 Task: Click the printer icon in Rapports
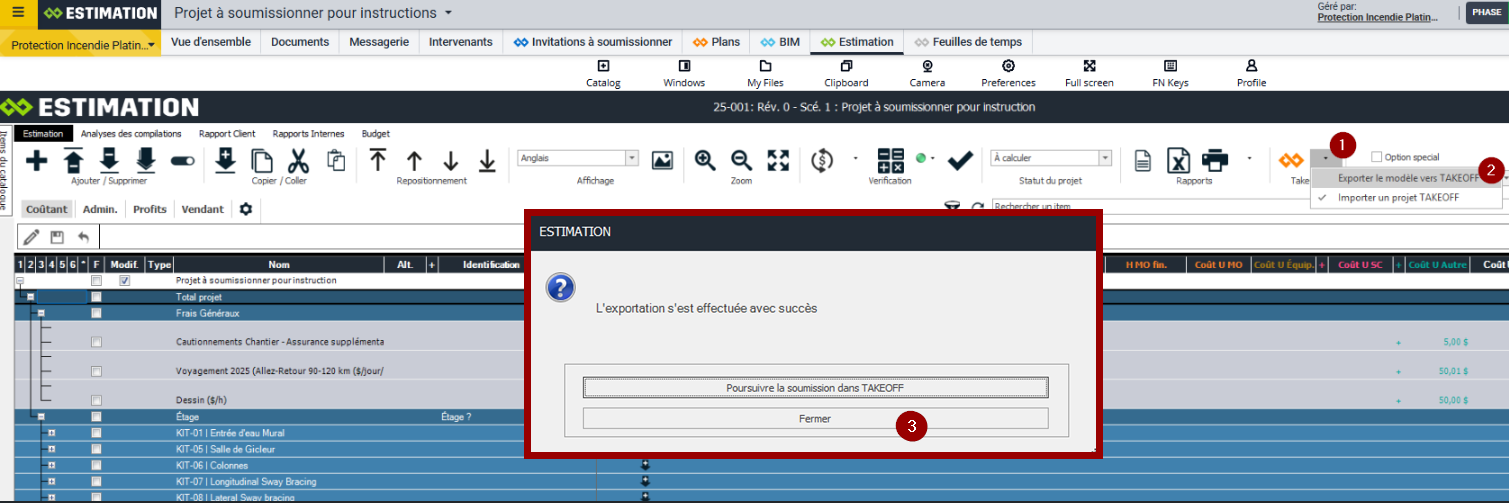click(1215, 160)
